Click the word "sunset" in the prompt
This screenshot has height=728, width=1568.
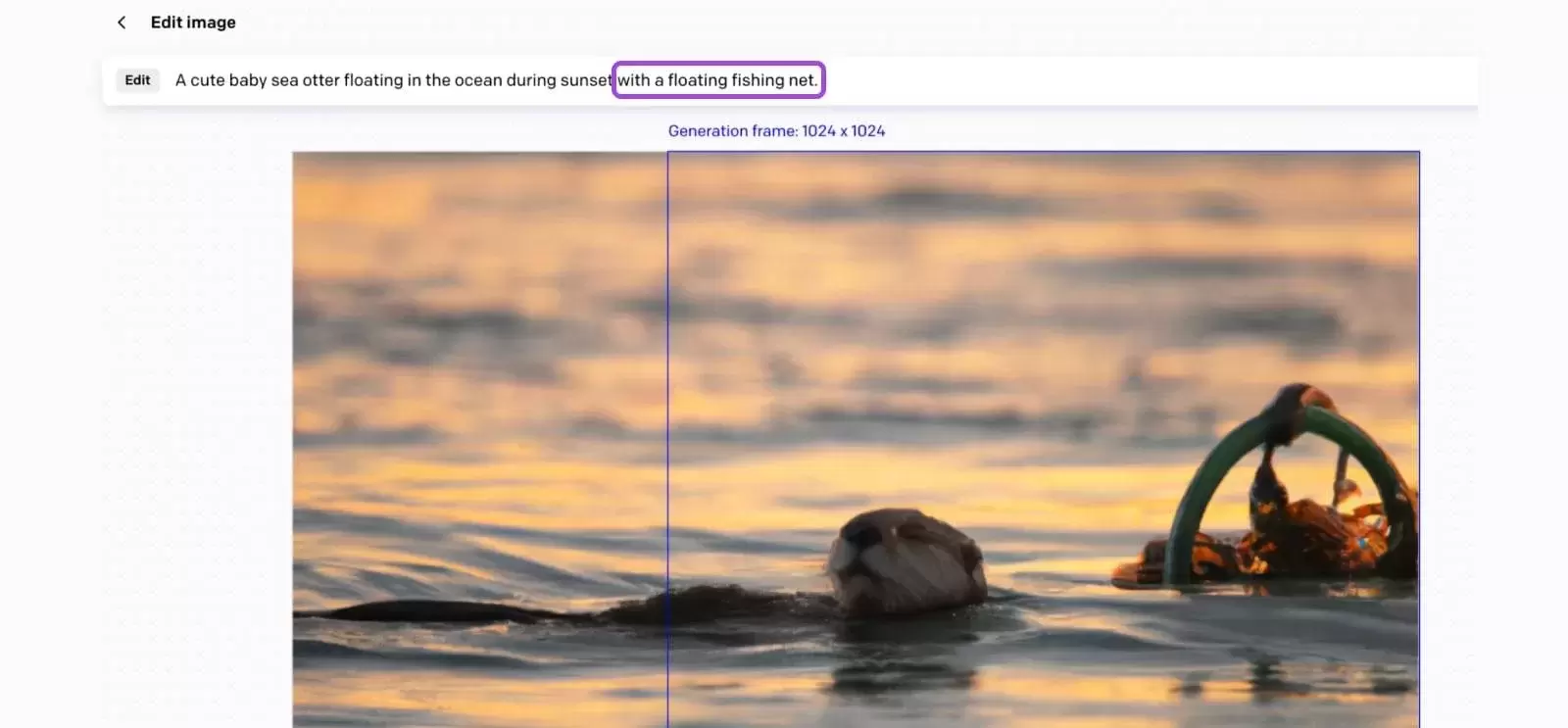coord(586,80)
